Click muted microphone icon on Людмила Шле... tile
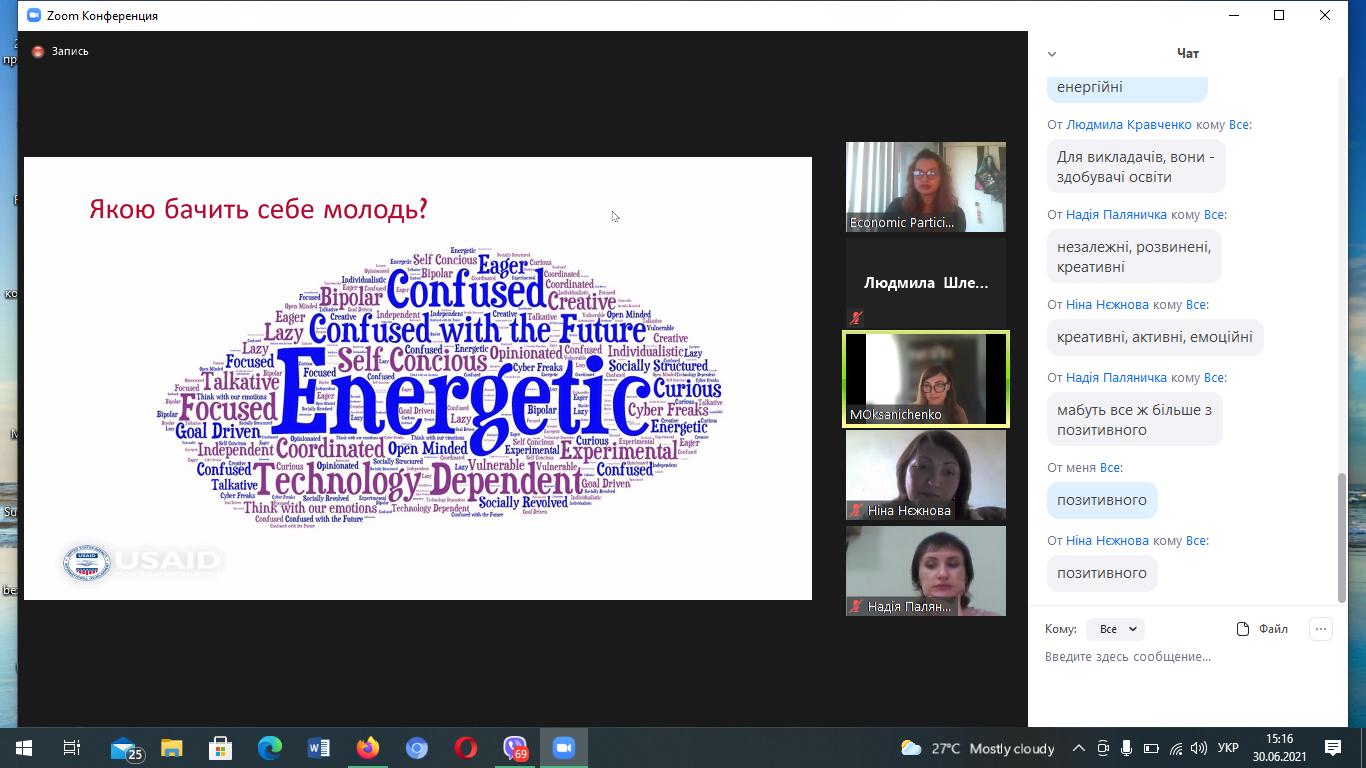The width and height of the screenshot is (1366, 768). click(856, 318)
